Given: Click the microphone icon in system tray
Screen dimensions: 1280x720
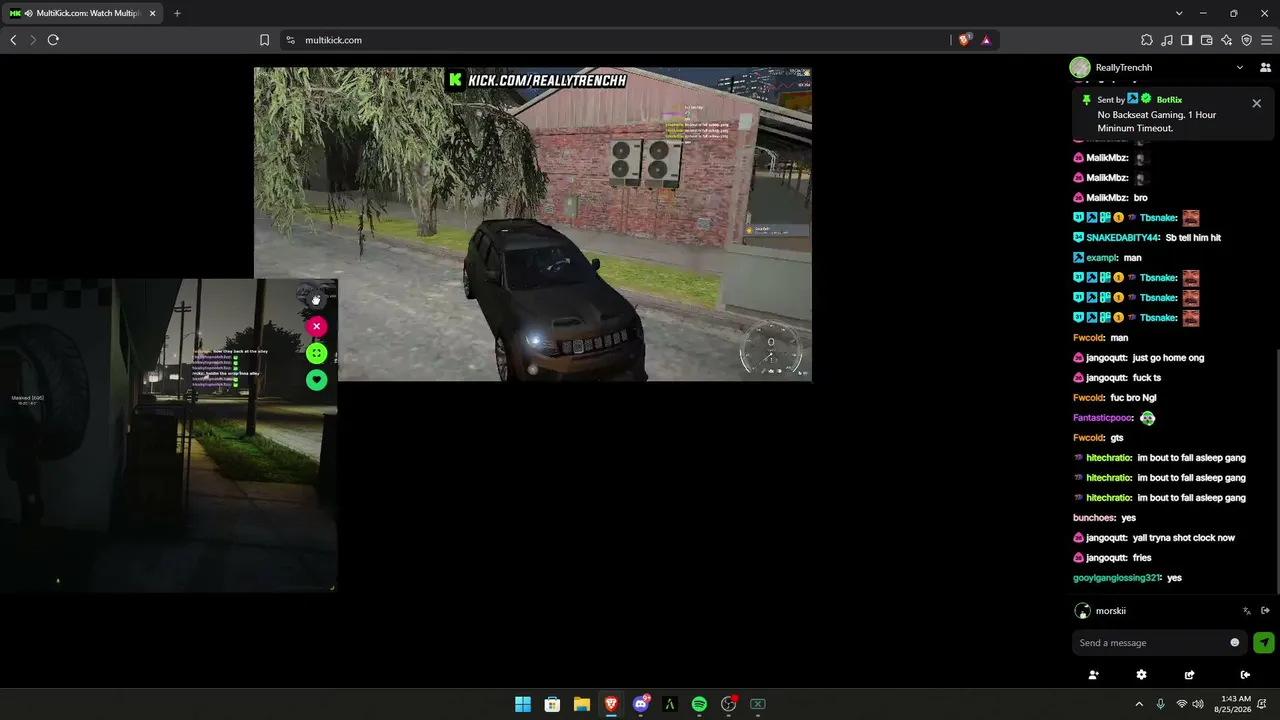Looking at the screenshot, I should [1160, 704].
